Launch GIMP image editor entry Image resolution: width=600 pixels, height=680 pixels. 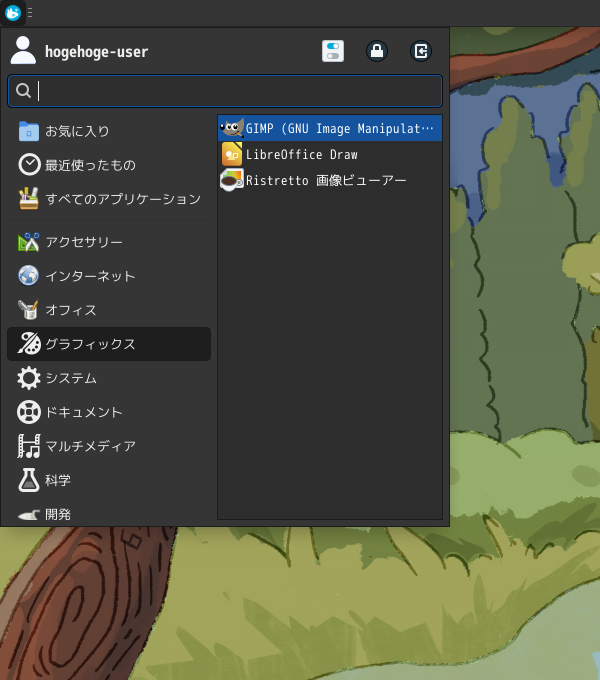point(330,128)
